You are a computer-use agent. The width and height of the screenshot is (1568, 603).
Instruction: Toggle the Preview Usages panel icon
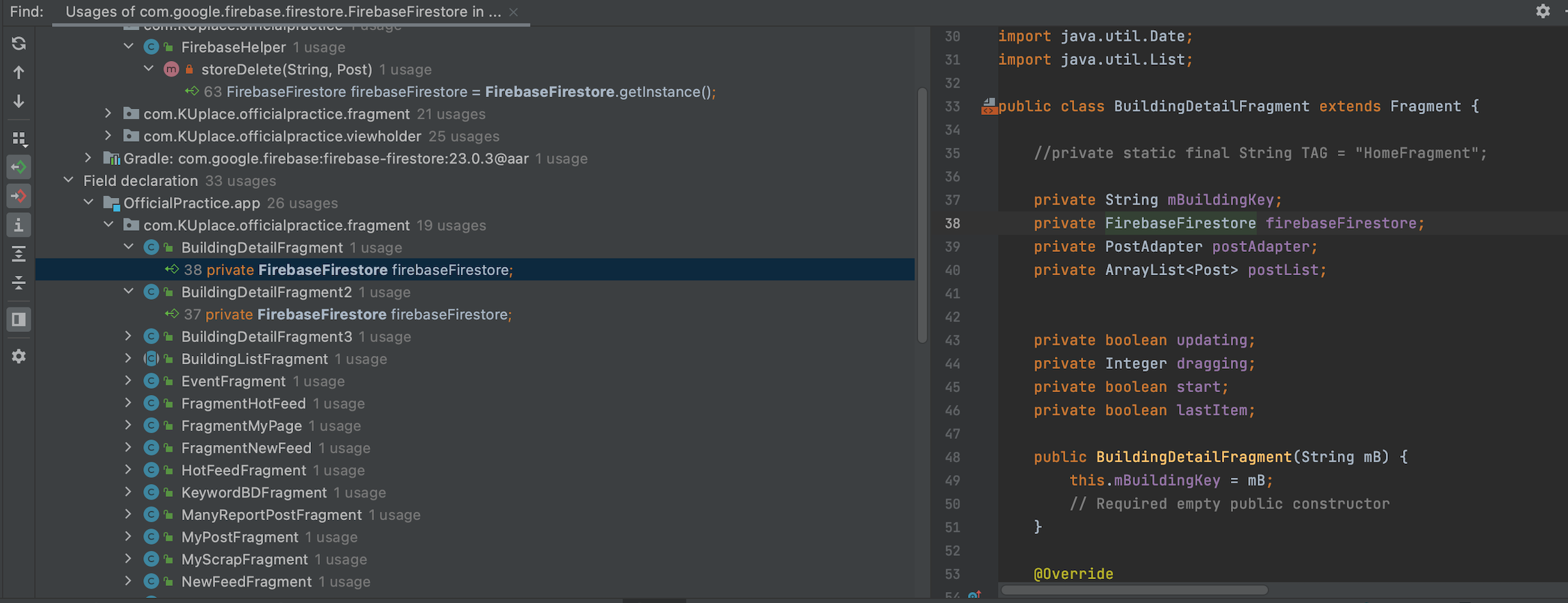[x=19, y=320]
